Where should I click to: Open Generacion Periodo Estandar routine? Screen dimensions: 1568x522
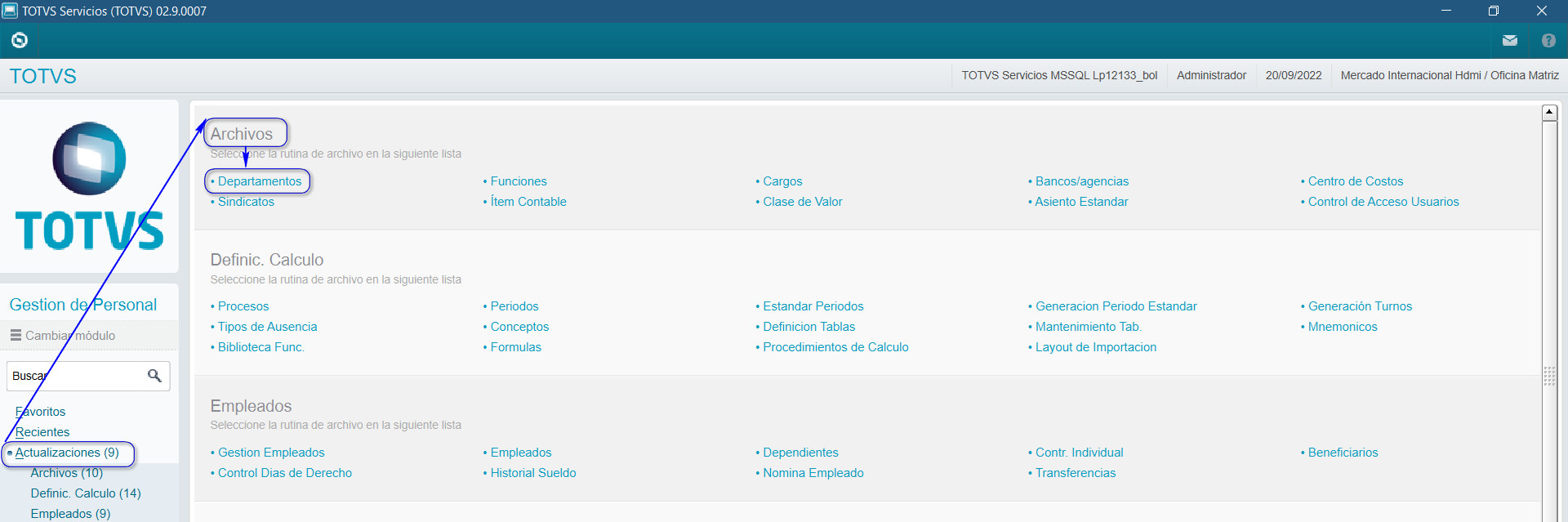coord(1116,306)
